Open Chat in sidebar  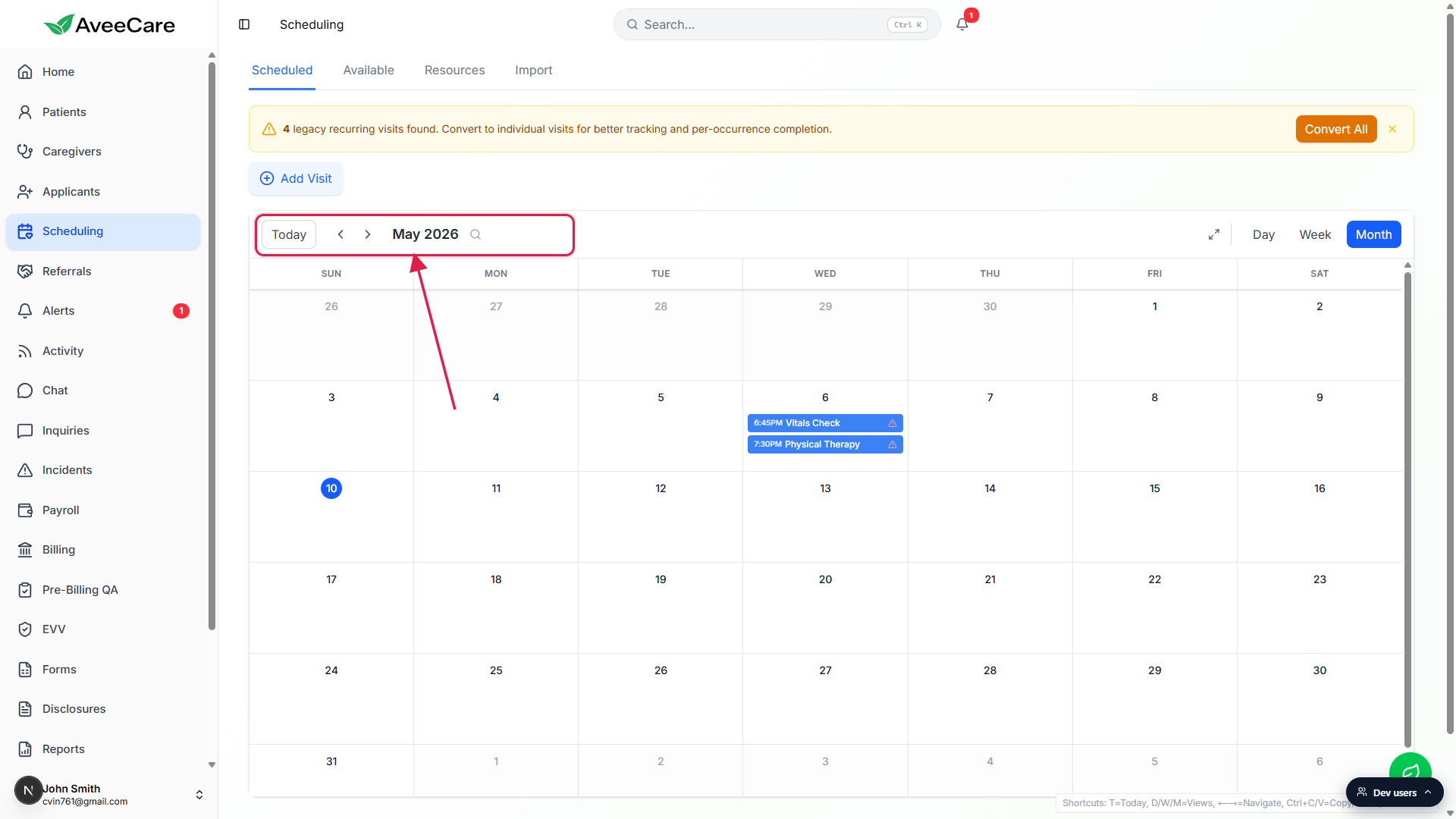click(x=103, y=391)
